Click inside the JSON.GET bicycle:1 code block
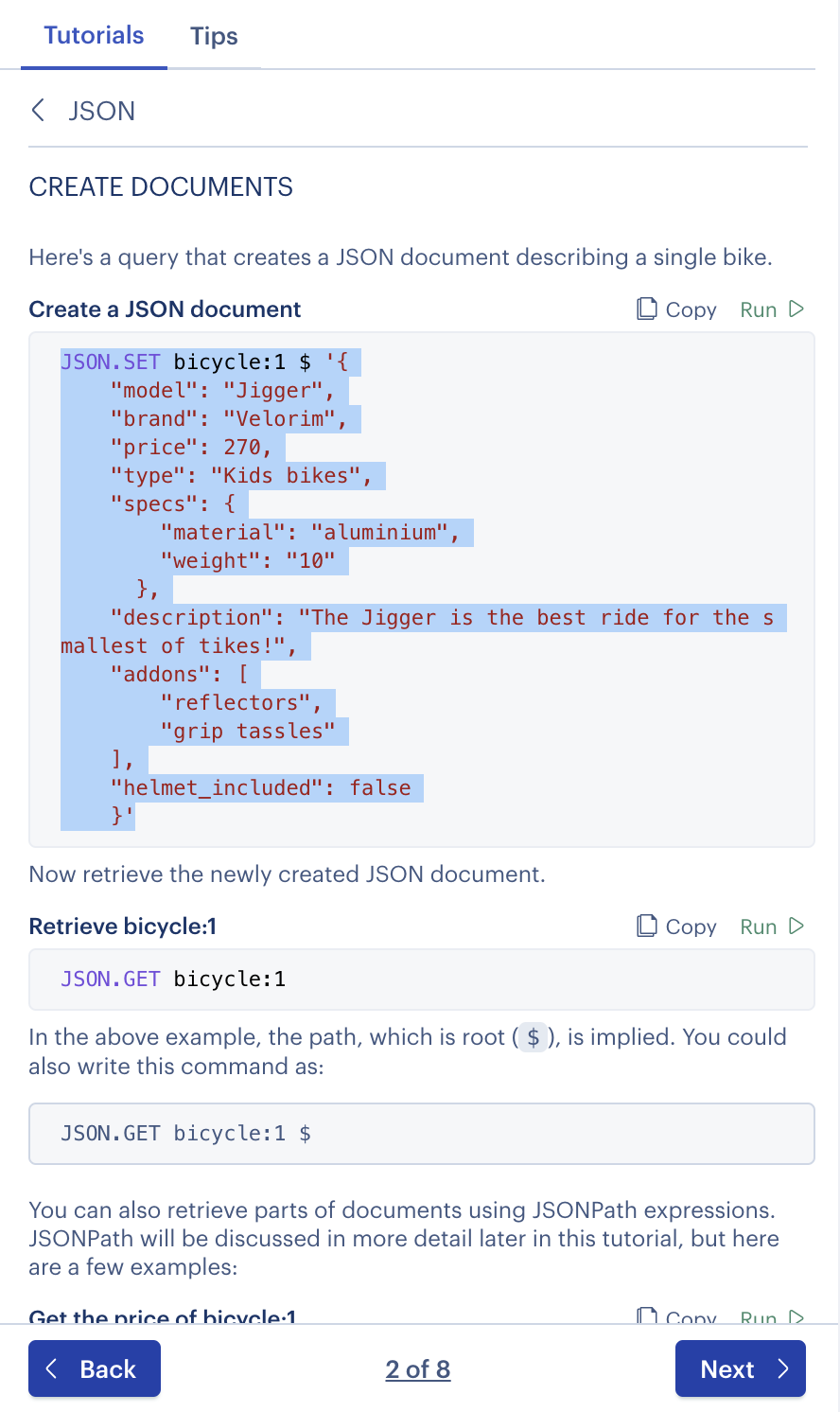The width and height of the screenshot is (840, 1412). [189, 980]
